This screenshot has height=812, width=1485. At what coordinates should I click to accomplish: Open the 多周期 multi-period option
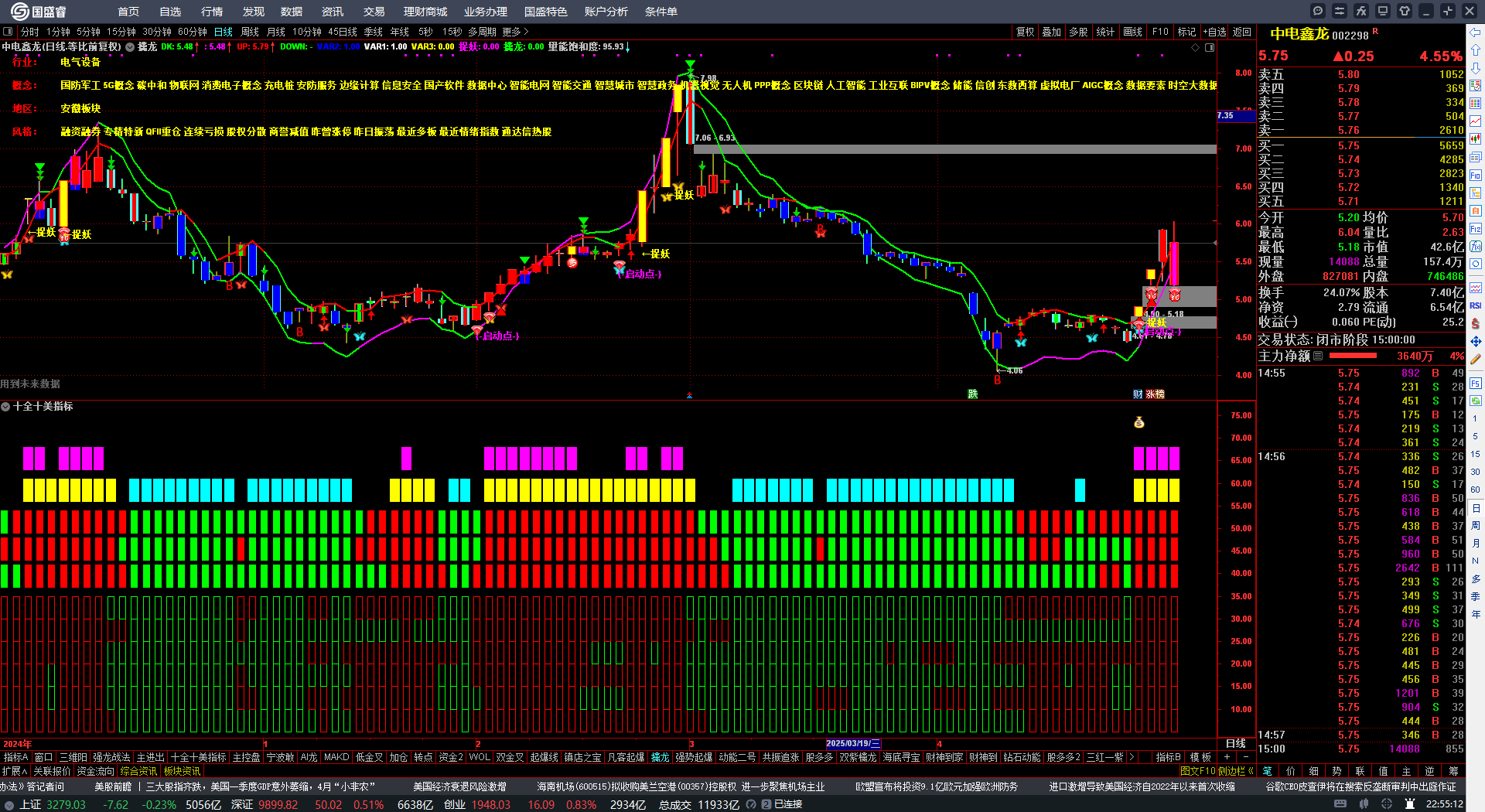click(x=482, y=32)
